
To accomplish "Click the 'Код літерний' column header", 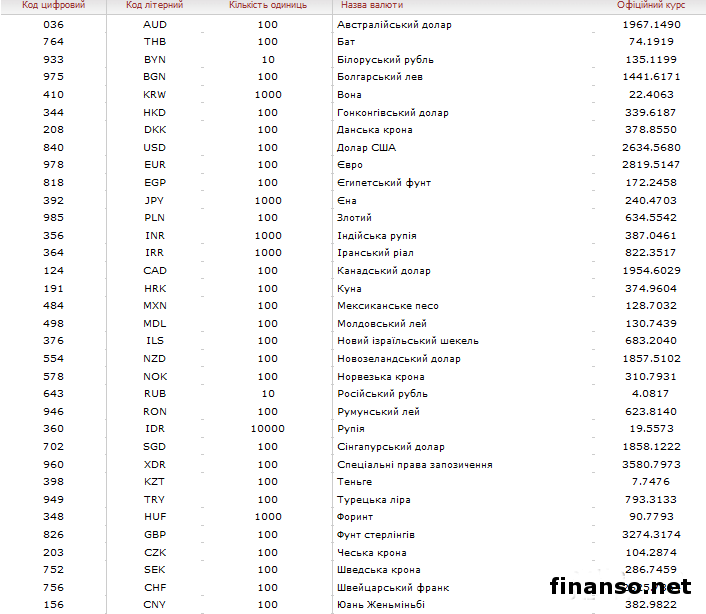I will click(x=155, y=6).
